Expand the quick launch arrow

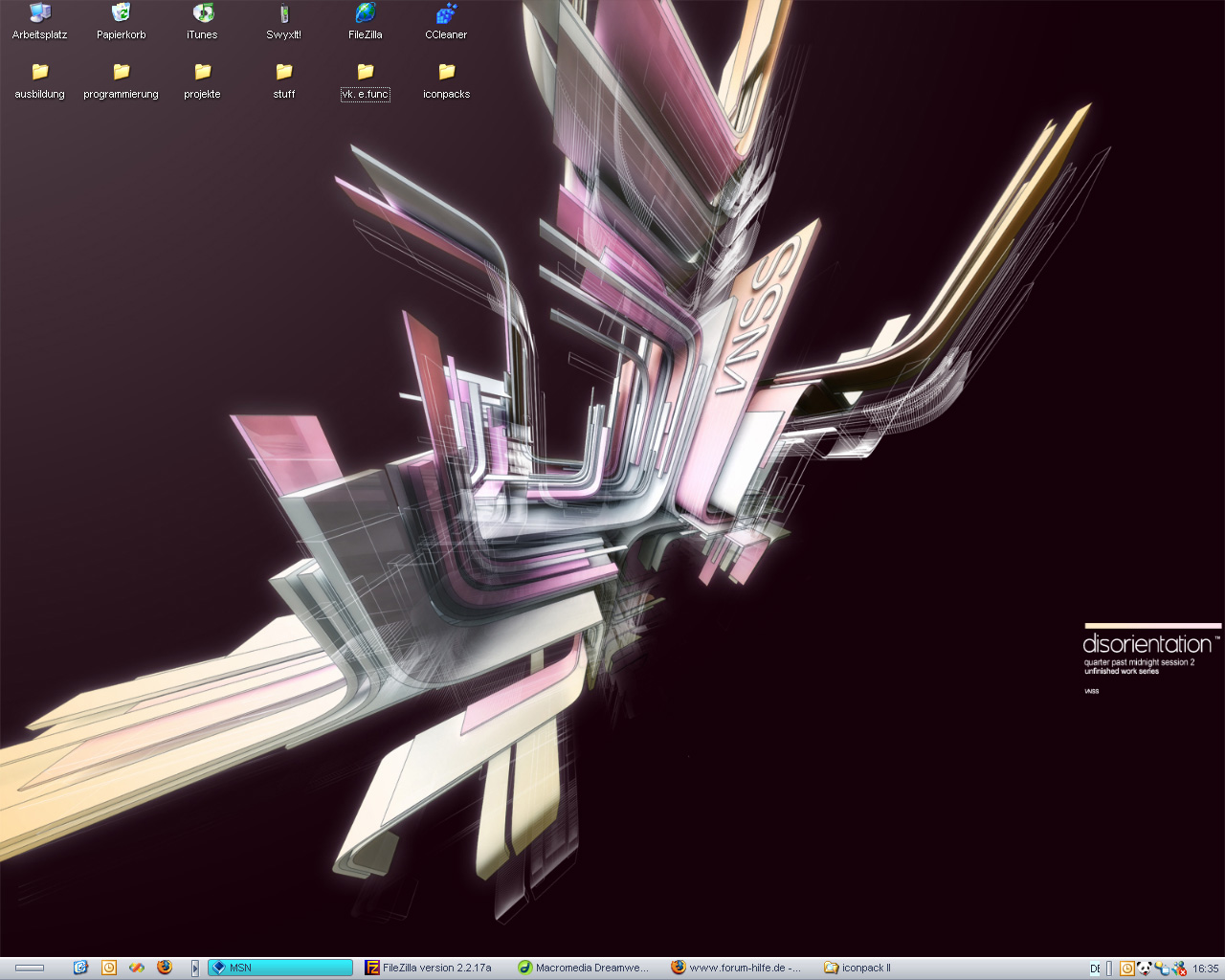[x=194, y=968]
